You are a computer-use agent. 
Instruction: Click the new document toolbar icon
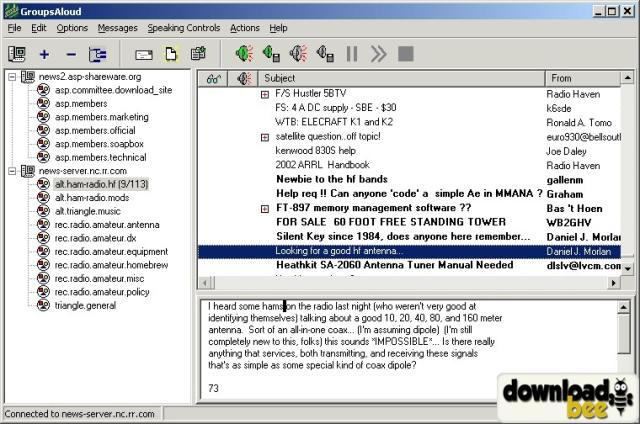(171, 53)
